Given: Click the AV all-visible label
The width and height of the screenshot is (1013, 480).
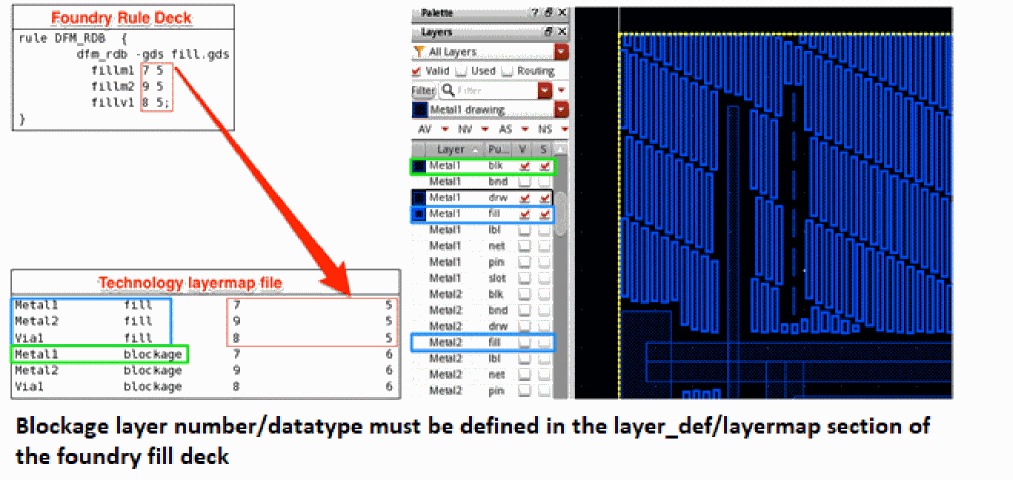Looking at the screenshot, I should point(424,129).
